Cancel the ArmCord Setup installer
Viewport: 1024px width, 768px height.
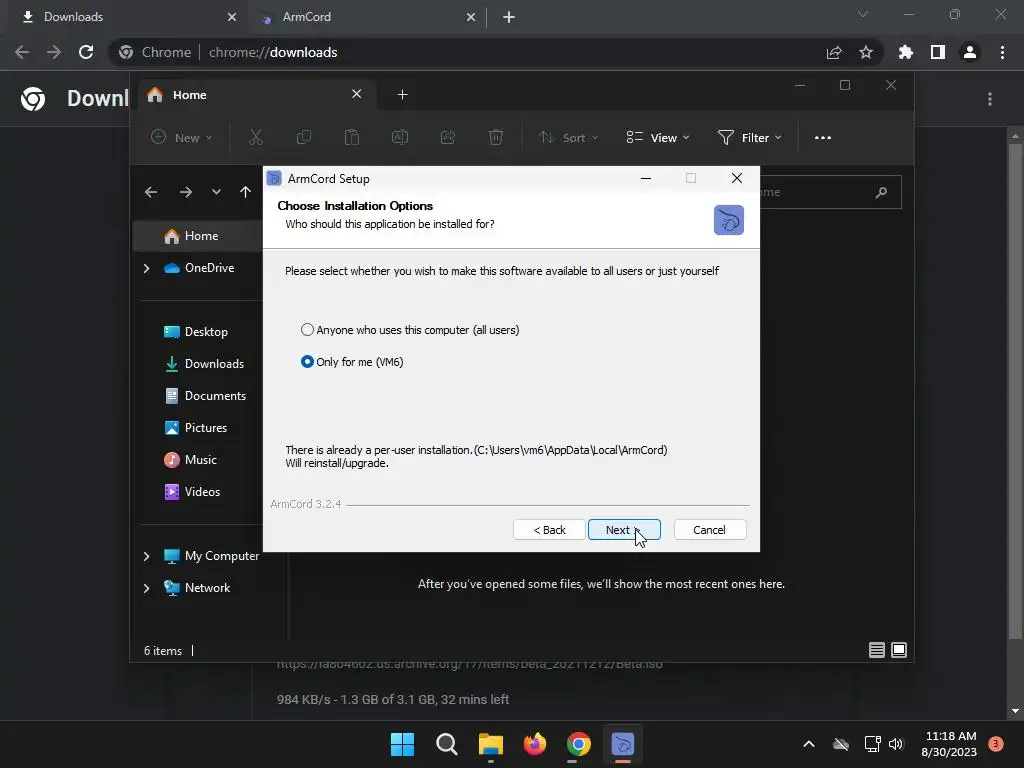(709, 530)
